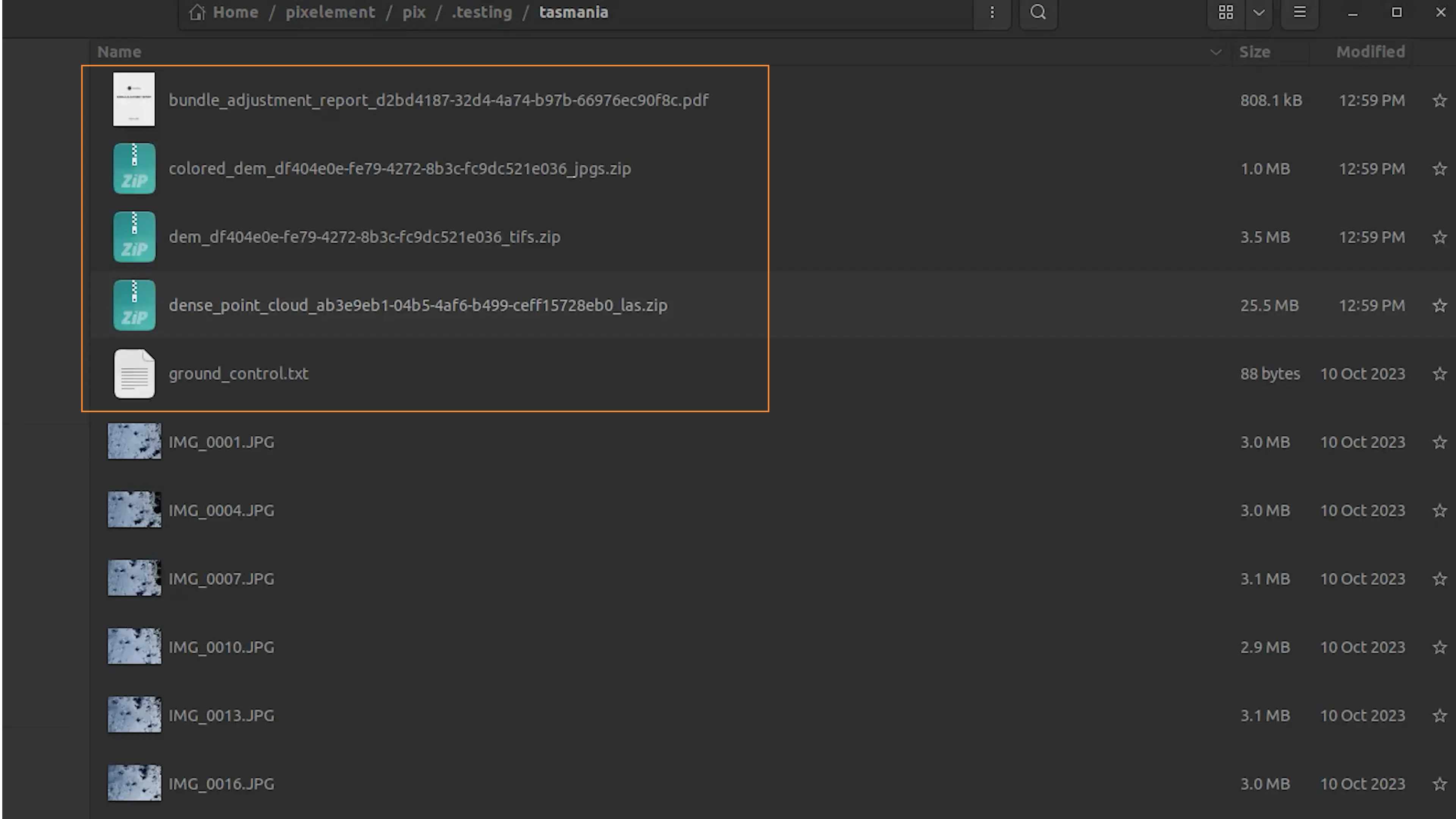This screenshot has width=1456, height=819.
Task: Go to the .testing breadcrumb folder
Action: [x=482, y=13]
